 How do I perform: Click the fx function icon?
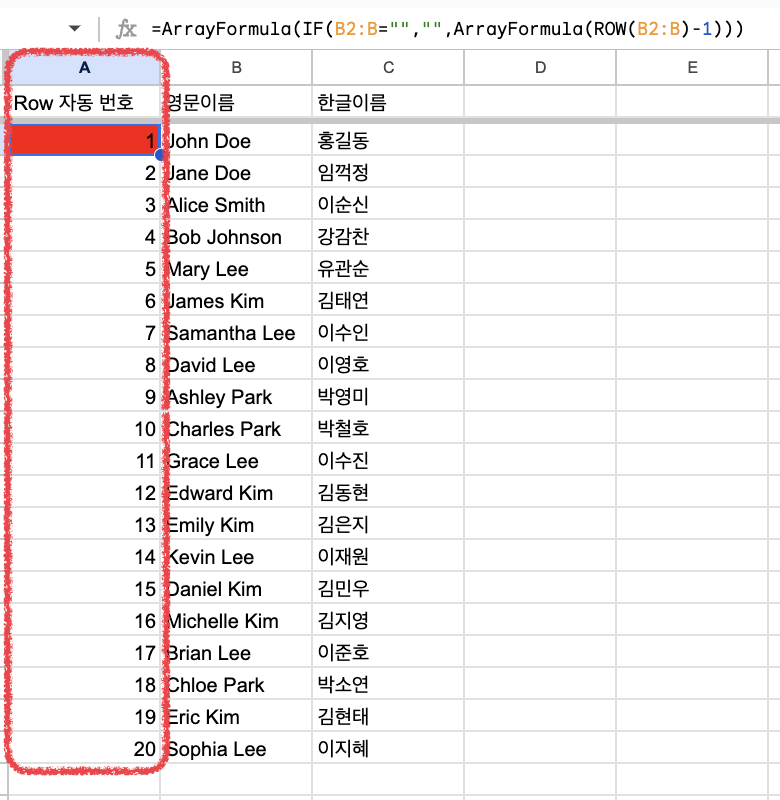click(126, 29)
